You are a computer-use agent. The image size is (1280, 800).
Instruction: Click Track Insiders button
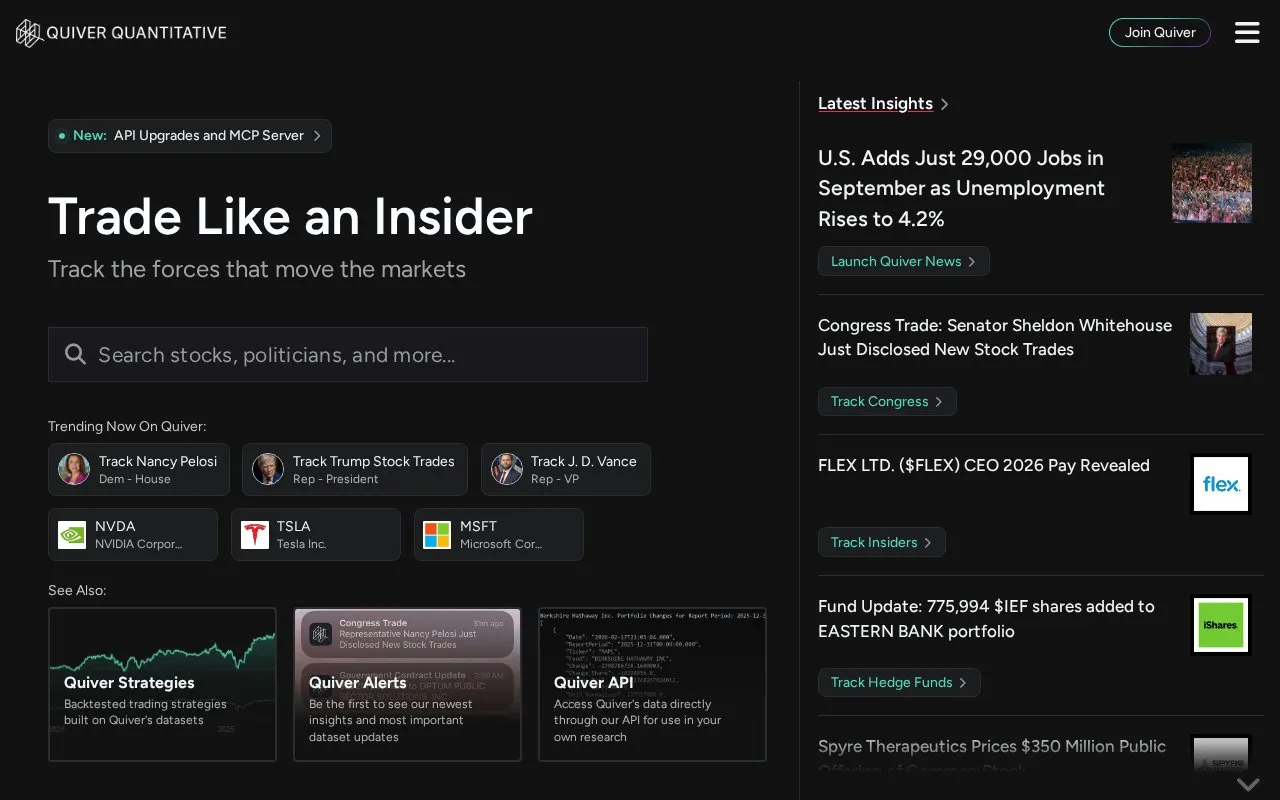tap(881, 542)
